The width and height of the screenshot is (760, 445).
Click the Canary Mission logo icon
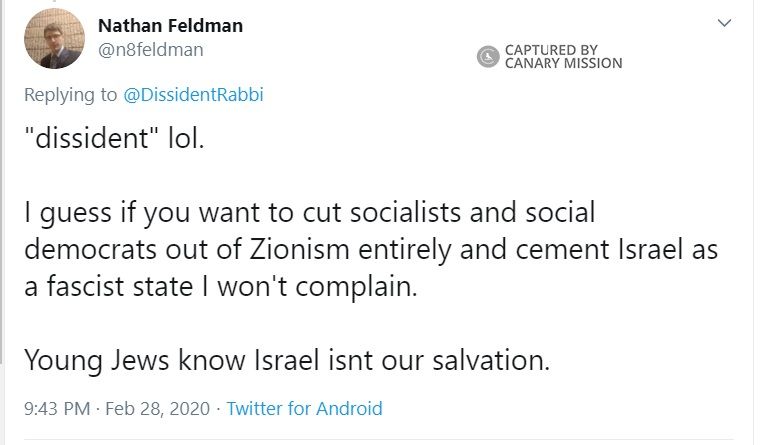[488, 56]
